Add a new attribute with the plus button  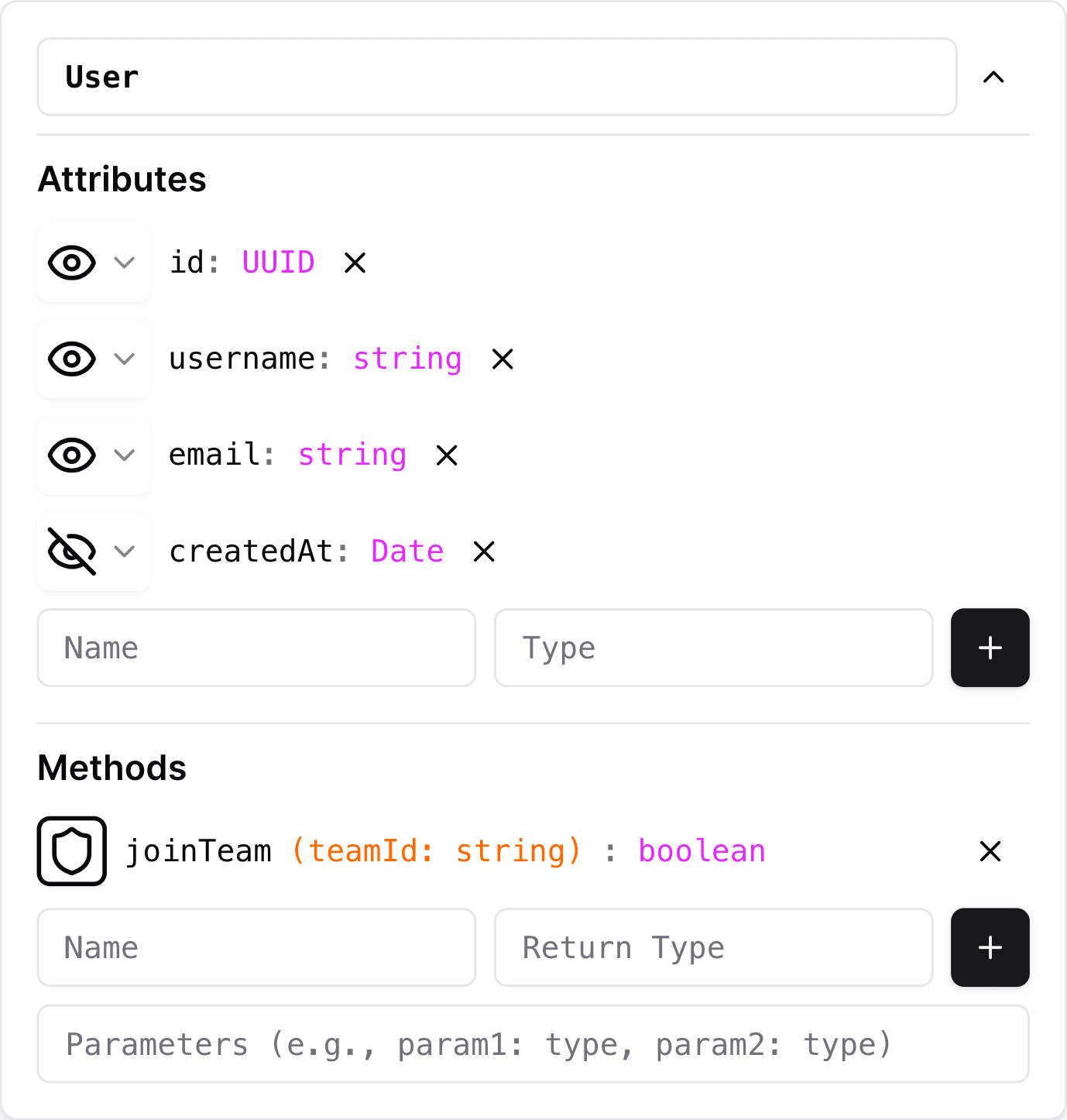coord(990,648)
